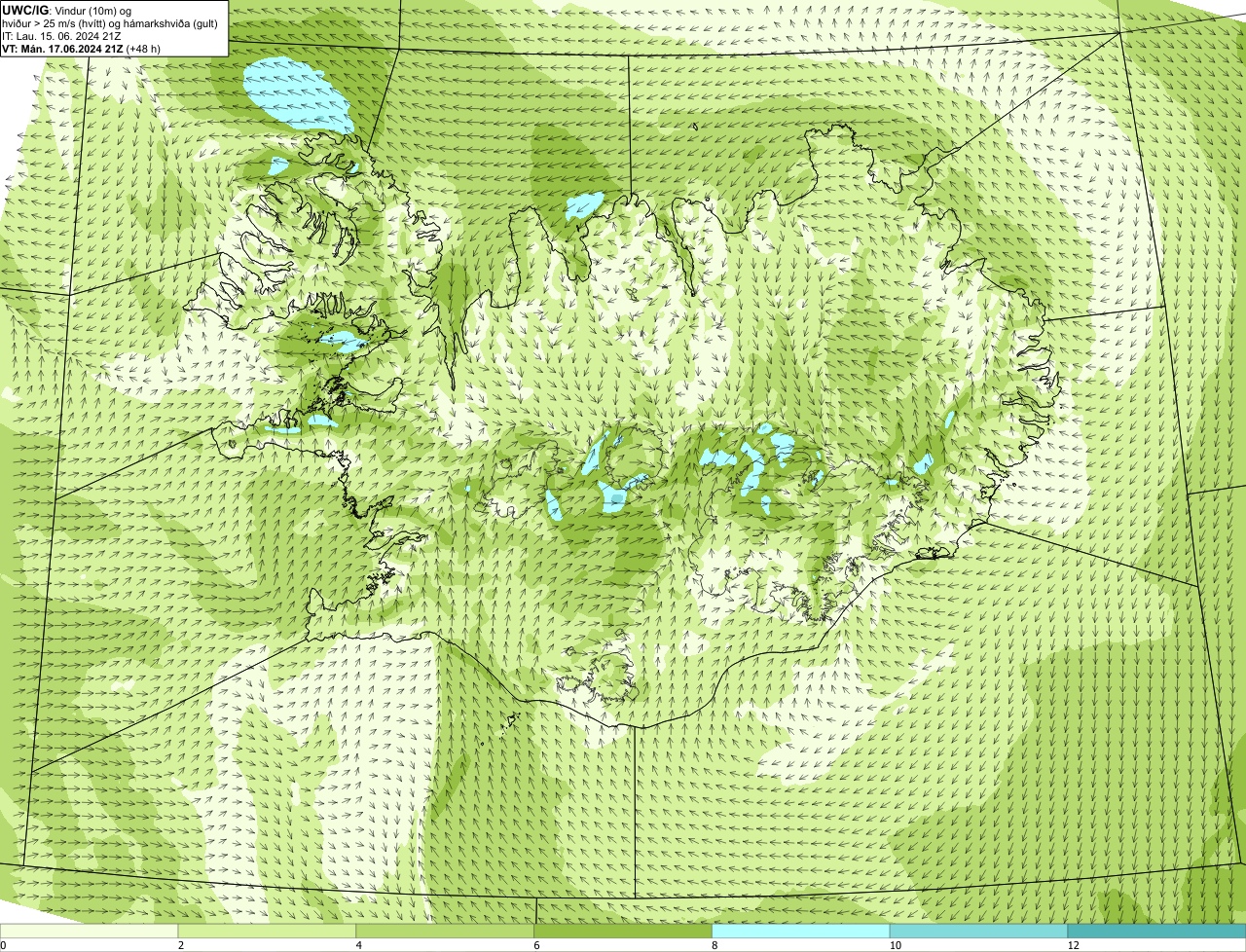Click the large cyan wind patch north of Westfjords
1246x952 pixels.
[298, 95]
